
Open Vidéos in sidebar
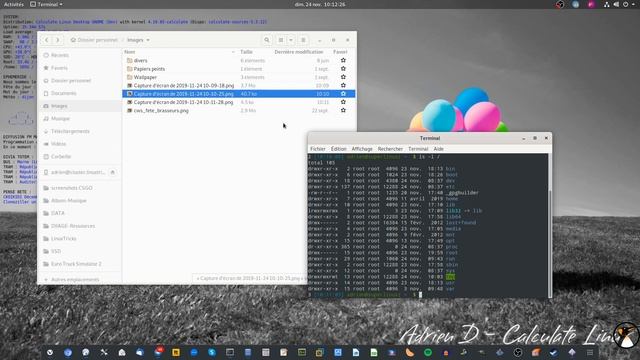pos(80,144)
